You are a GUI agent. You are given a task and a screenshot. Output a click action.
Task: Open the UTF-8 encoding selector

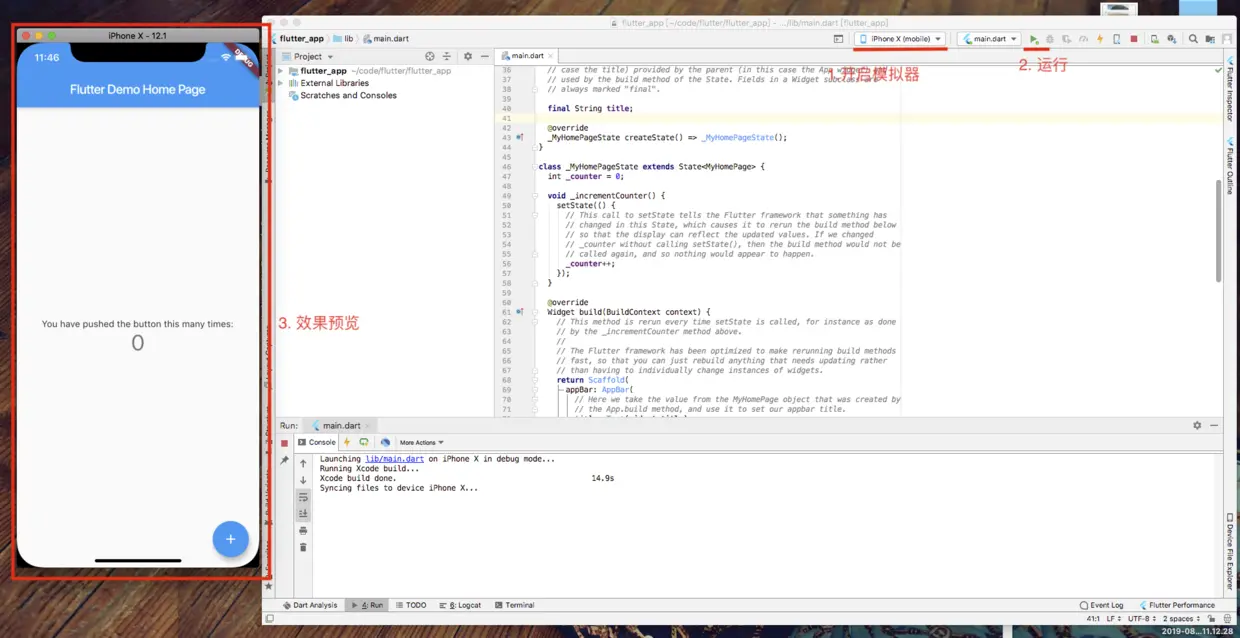click(1141, 619)
